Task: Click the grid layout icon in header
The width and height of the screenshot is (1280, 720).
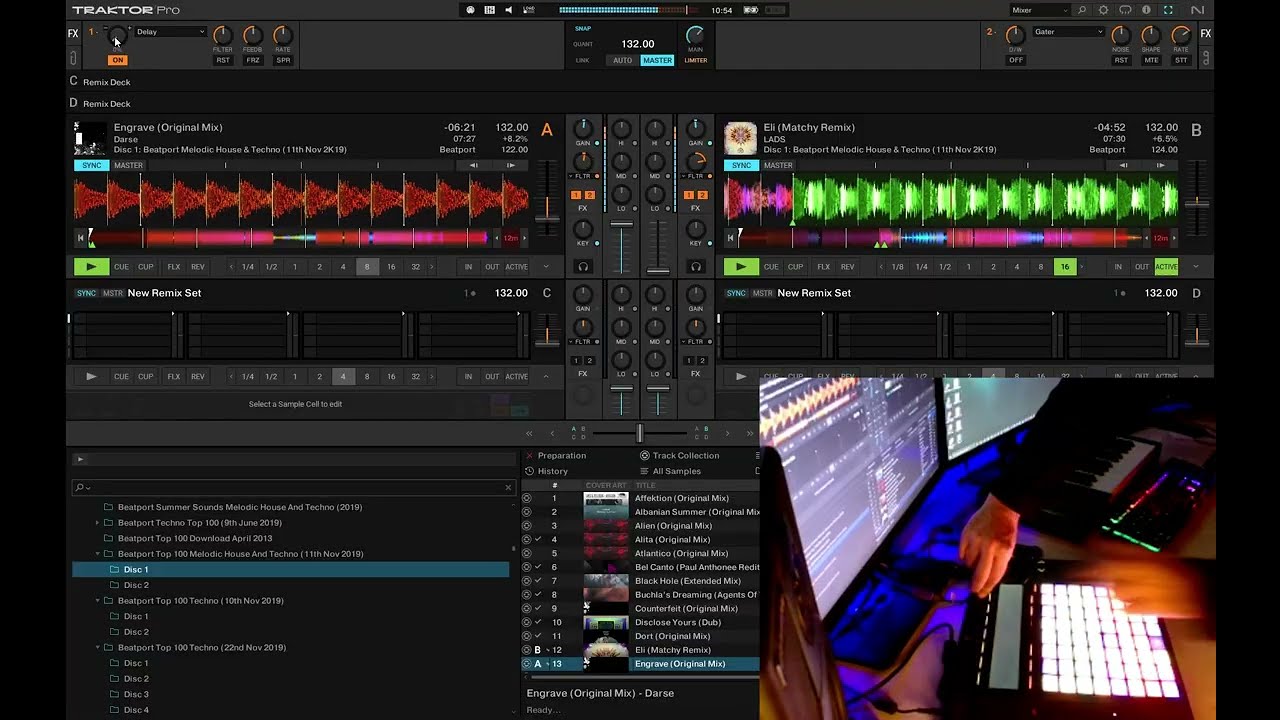Action: click(x=489, y=10)
